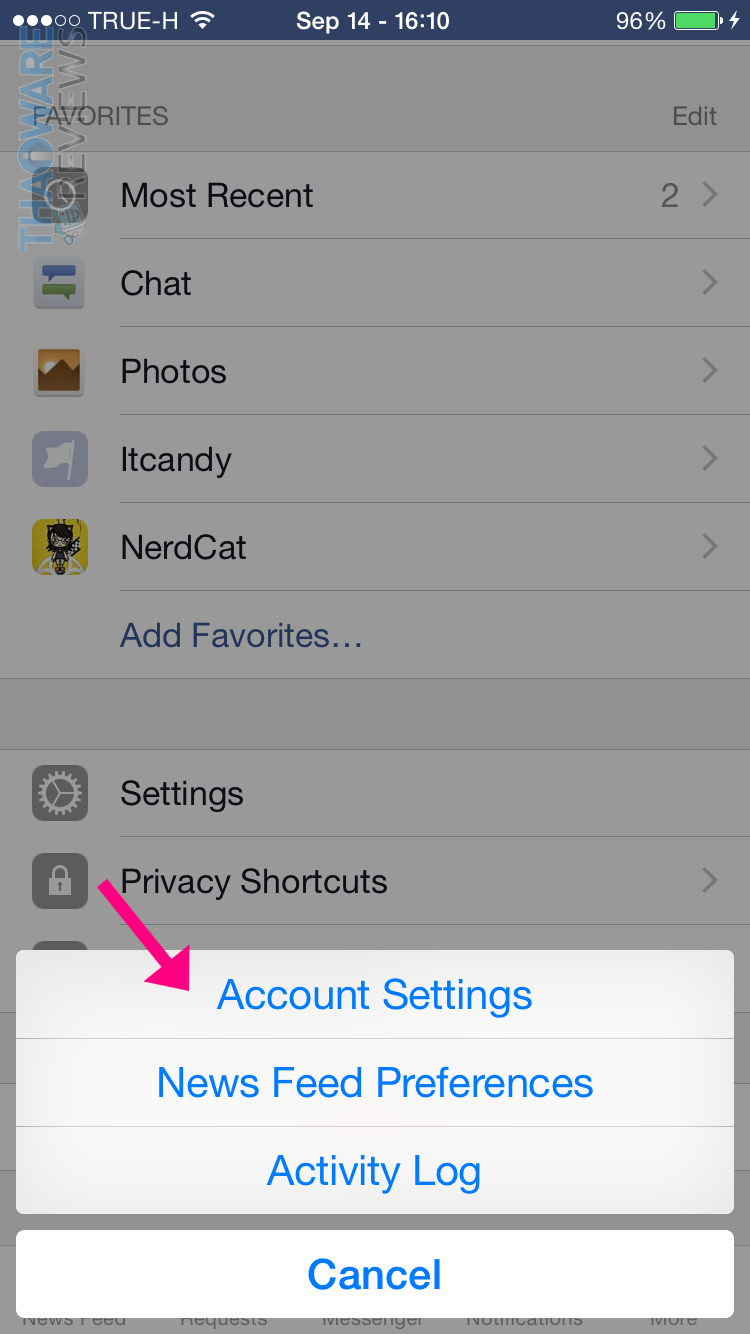Tap the Privacy Shortcuts lock icon
This screenshot has width=750, height=1334.
click(x=60, y=881)
